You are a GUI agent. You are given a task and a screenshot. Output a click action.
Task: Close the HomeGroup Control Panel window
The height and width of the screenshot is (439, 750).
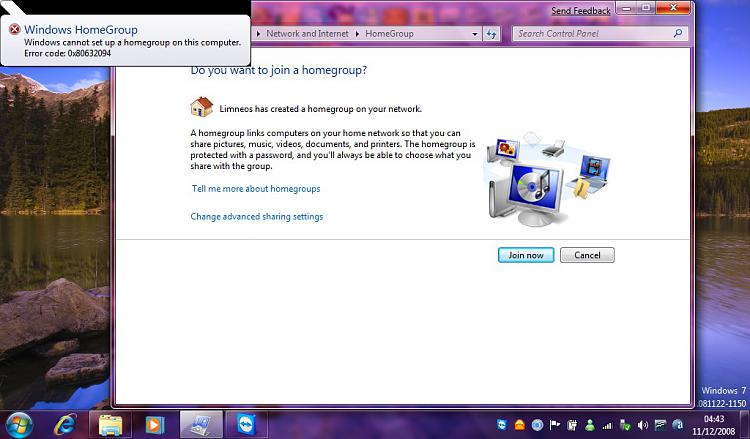point(673,8)
